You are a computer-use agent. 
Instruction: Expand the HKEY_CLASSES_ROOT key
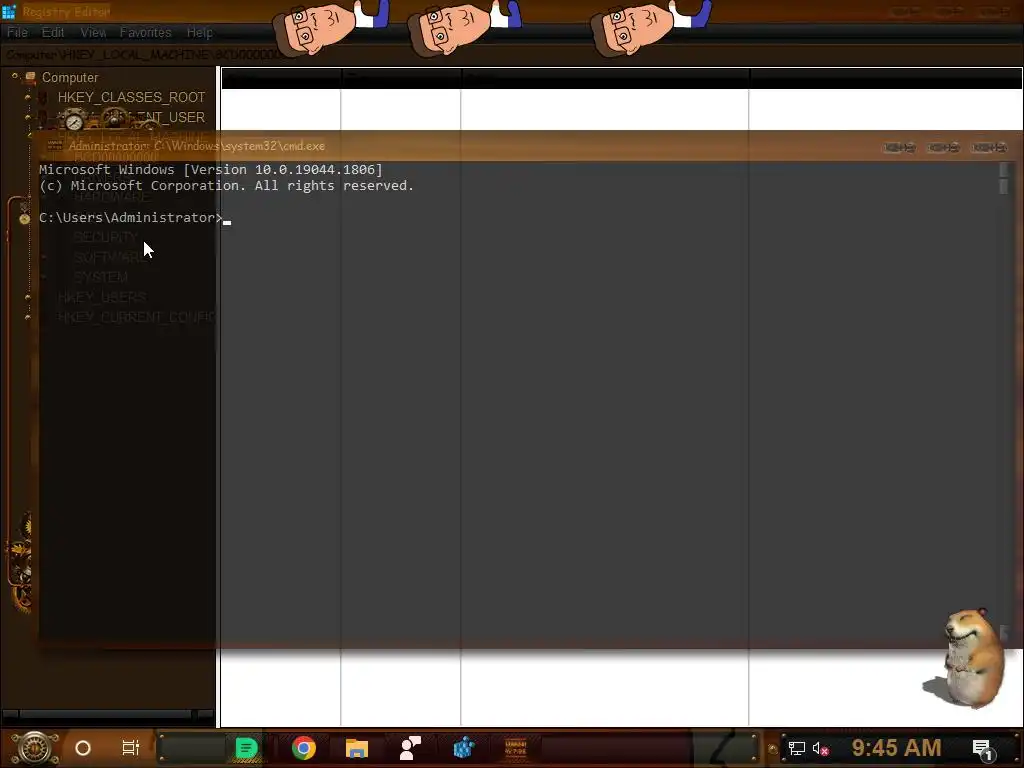pos(27,97)
